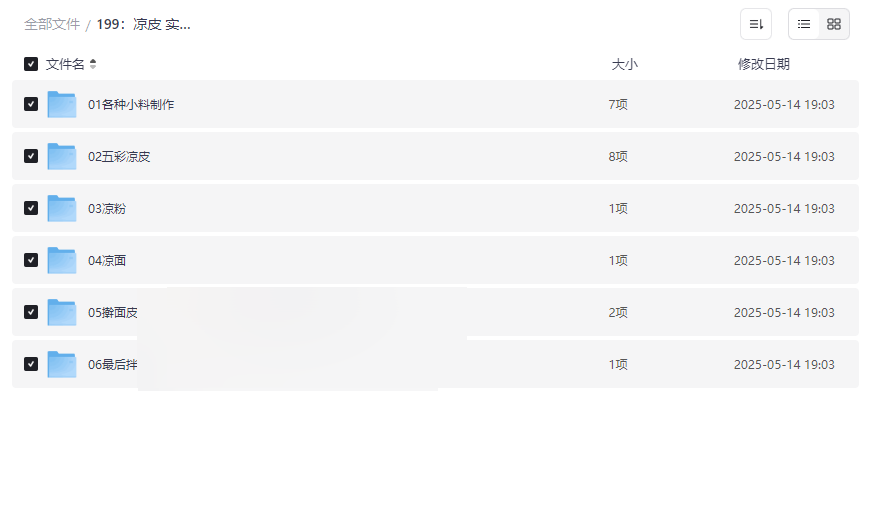Switch to grid view layout

[834, 24]
